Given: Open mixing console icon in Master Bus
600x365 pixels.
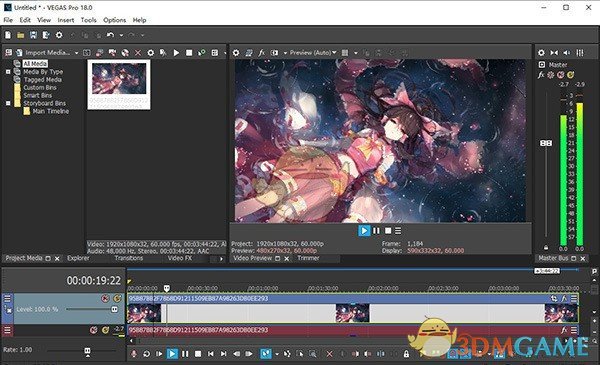Looking at the screenshot, I should [x=580, y=53].
